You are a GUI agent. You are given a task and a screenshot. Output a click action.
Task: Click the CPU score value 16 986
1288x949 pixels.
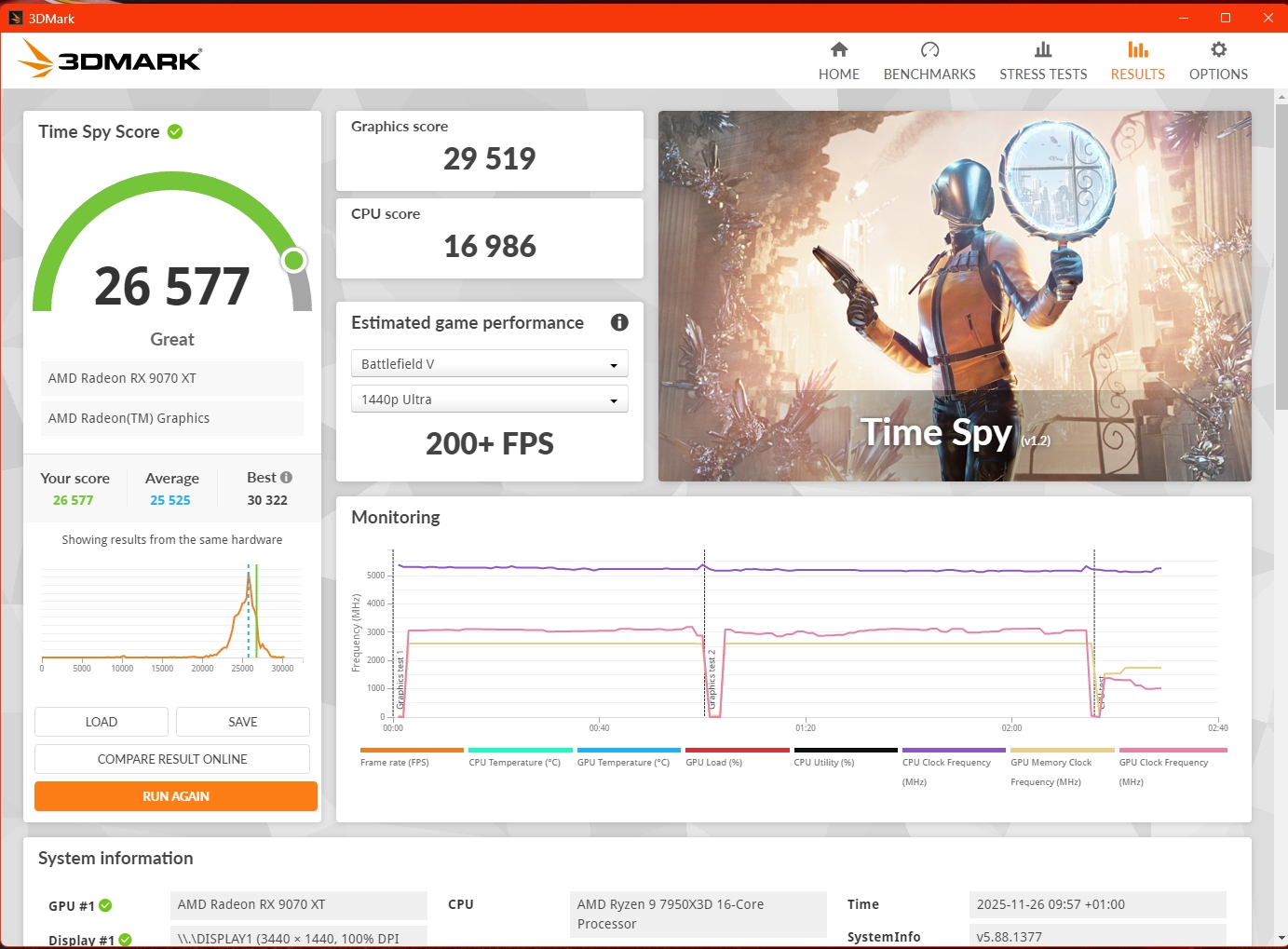point(490,246)
